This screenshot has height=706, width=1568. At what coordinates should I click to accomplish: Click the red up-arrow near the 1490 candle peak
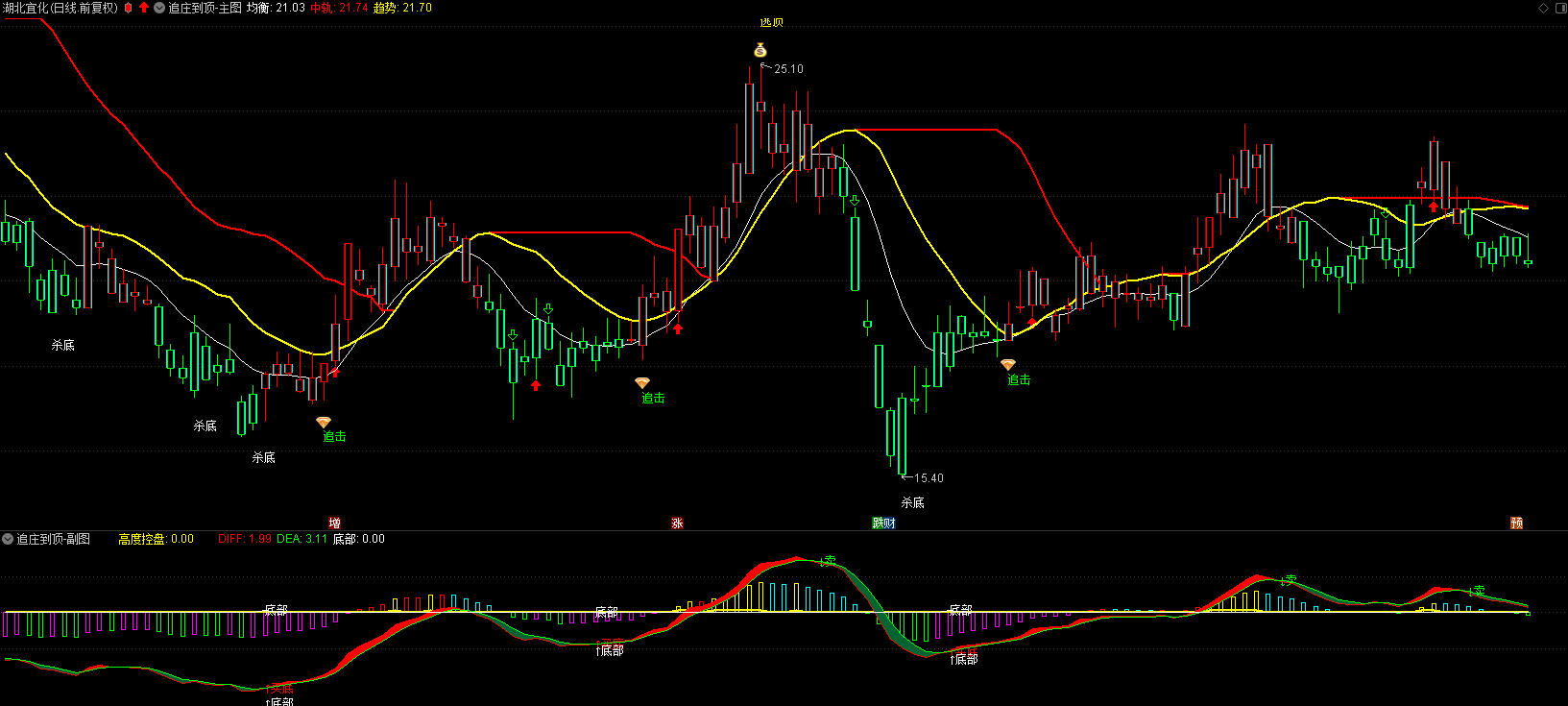[1434, 206]
